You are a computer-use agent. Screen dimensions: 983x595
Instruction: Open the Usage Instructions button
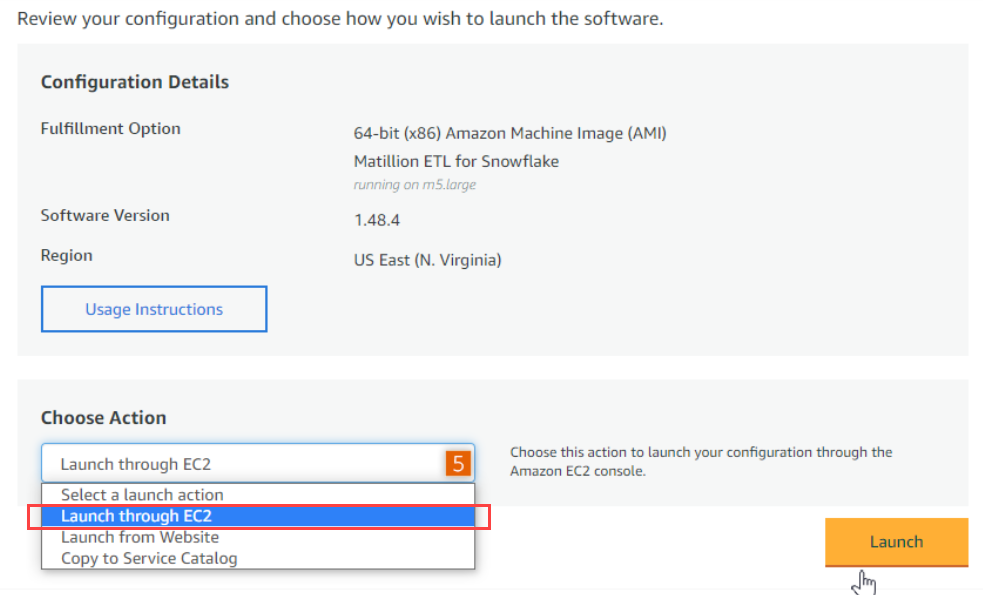(154, 309)
